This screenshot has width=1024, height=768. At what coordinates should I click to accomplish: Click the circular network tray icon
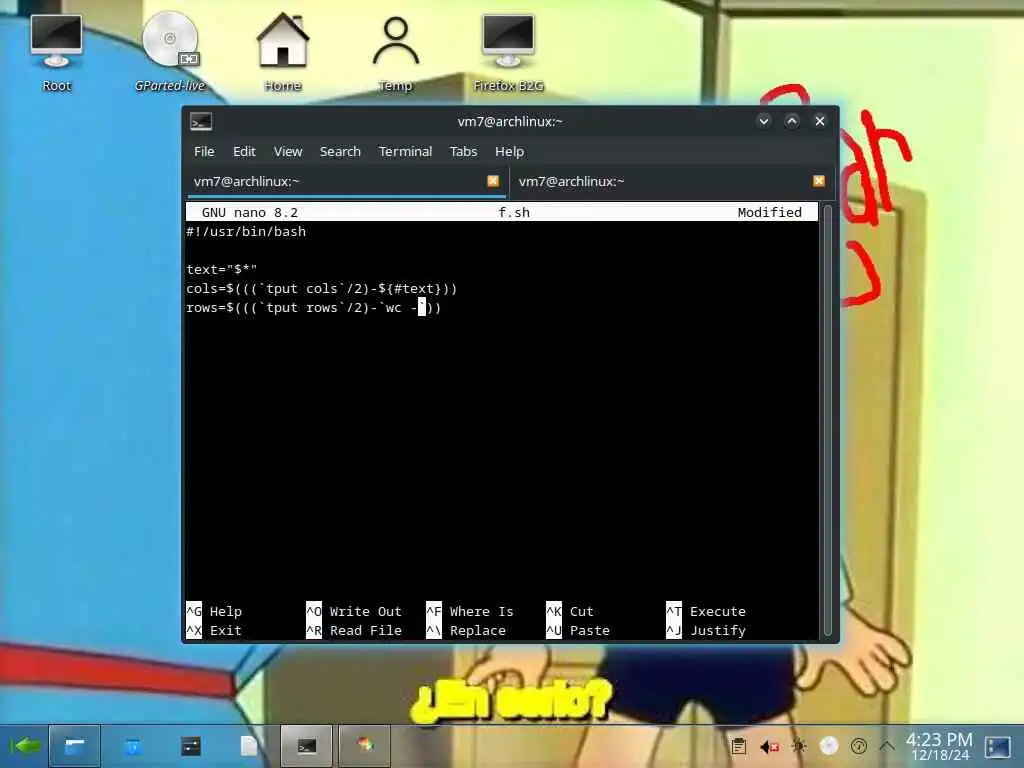click(859, 746)
